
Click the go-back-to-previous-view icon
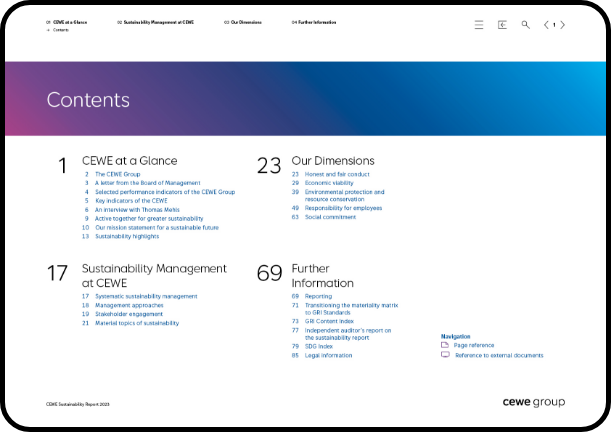502,25
